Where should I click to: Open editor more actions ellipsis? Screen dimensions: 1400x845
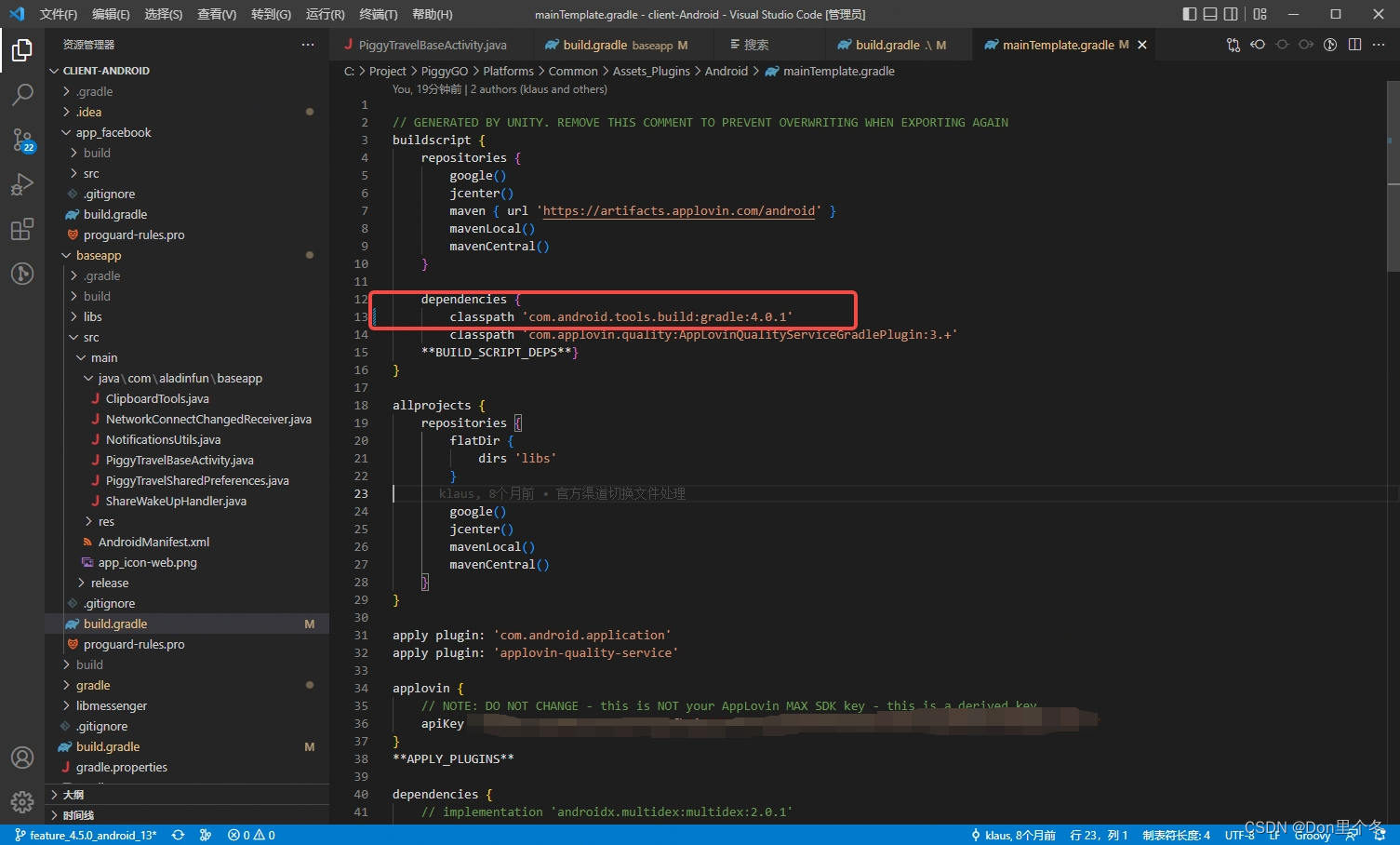tap(1379, 45)
